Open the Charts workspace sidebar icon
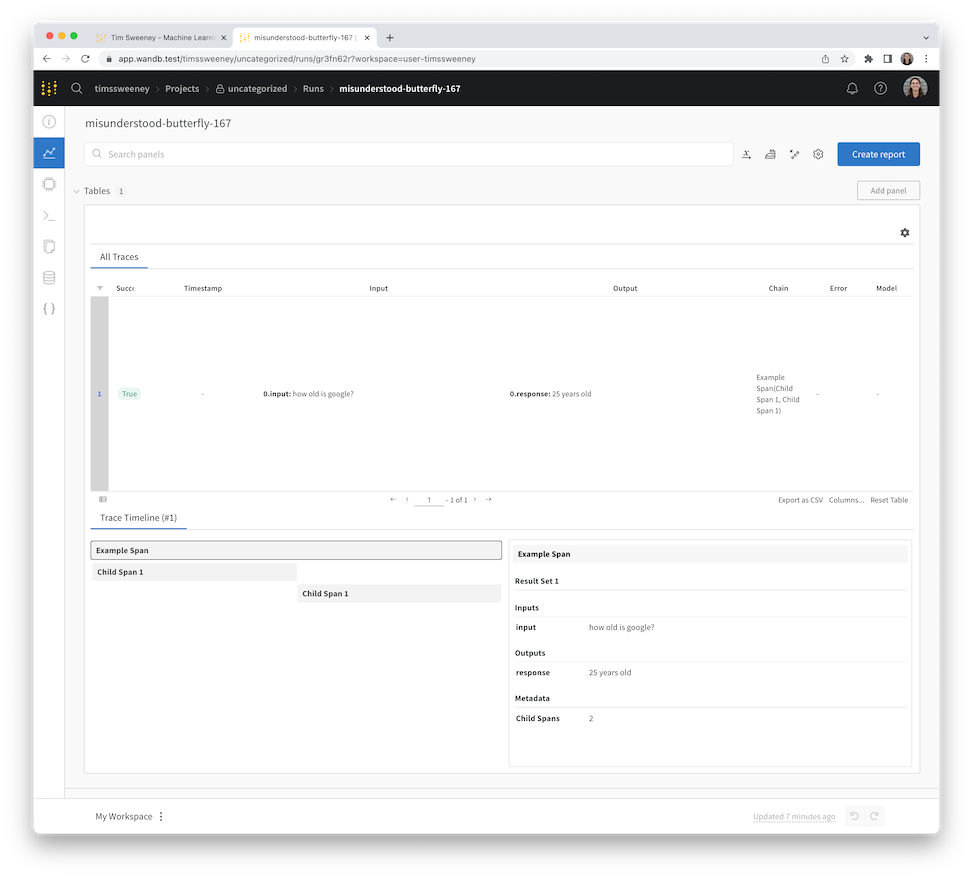The width and height of the screenshot is (973, 878). tap(48, 153)
